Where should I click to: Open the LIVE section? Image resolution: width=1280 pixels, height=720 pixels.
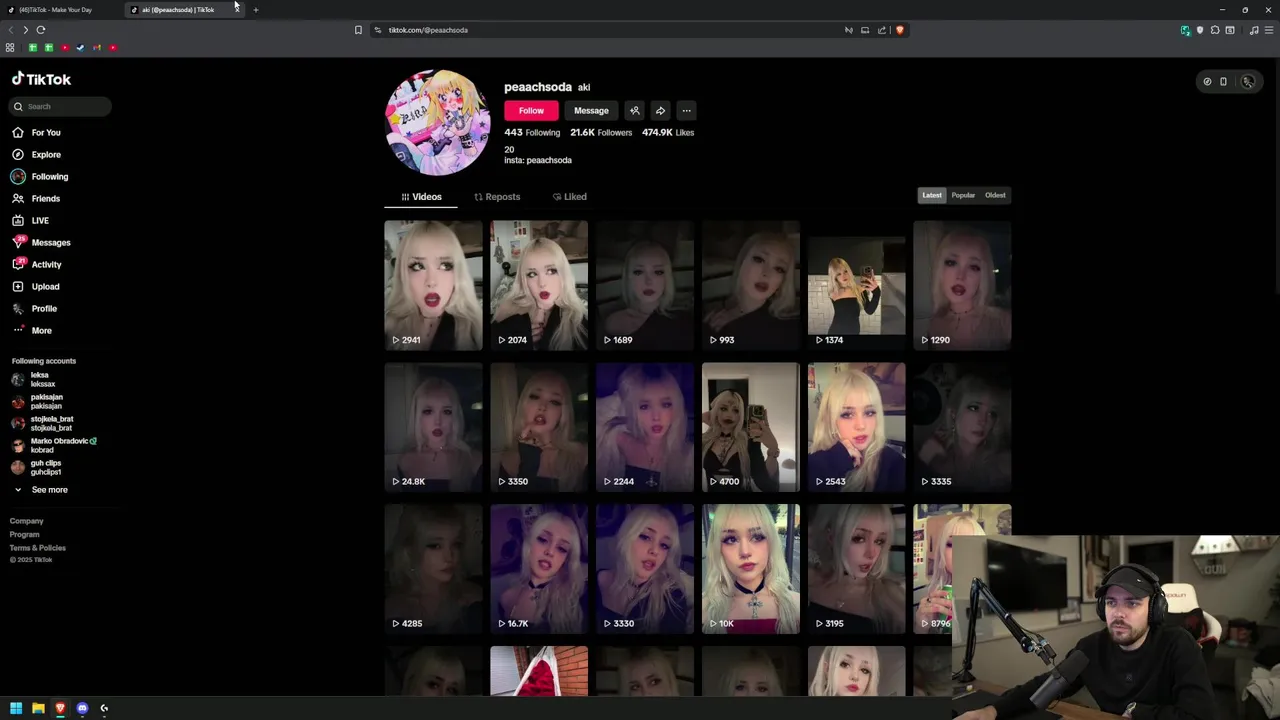point(30,220)
